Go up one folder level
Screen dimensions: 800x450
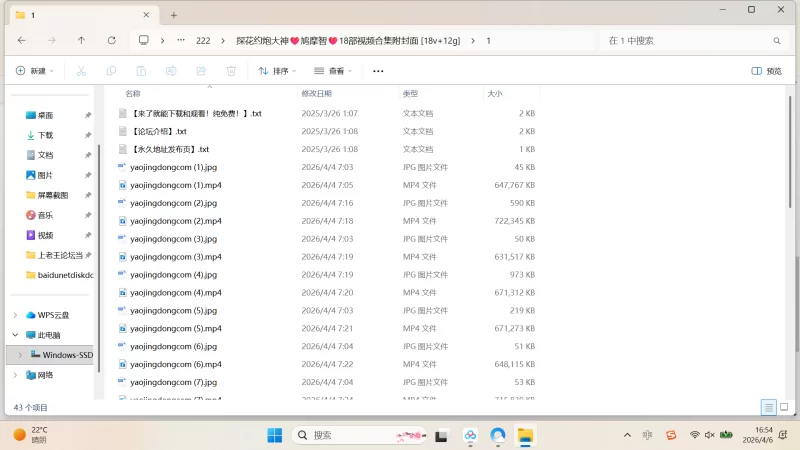click(81, 40)
